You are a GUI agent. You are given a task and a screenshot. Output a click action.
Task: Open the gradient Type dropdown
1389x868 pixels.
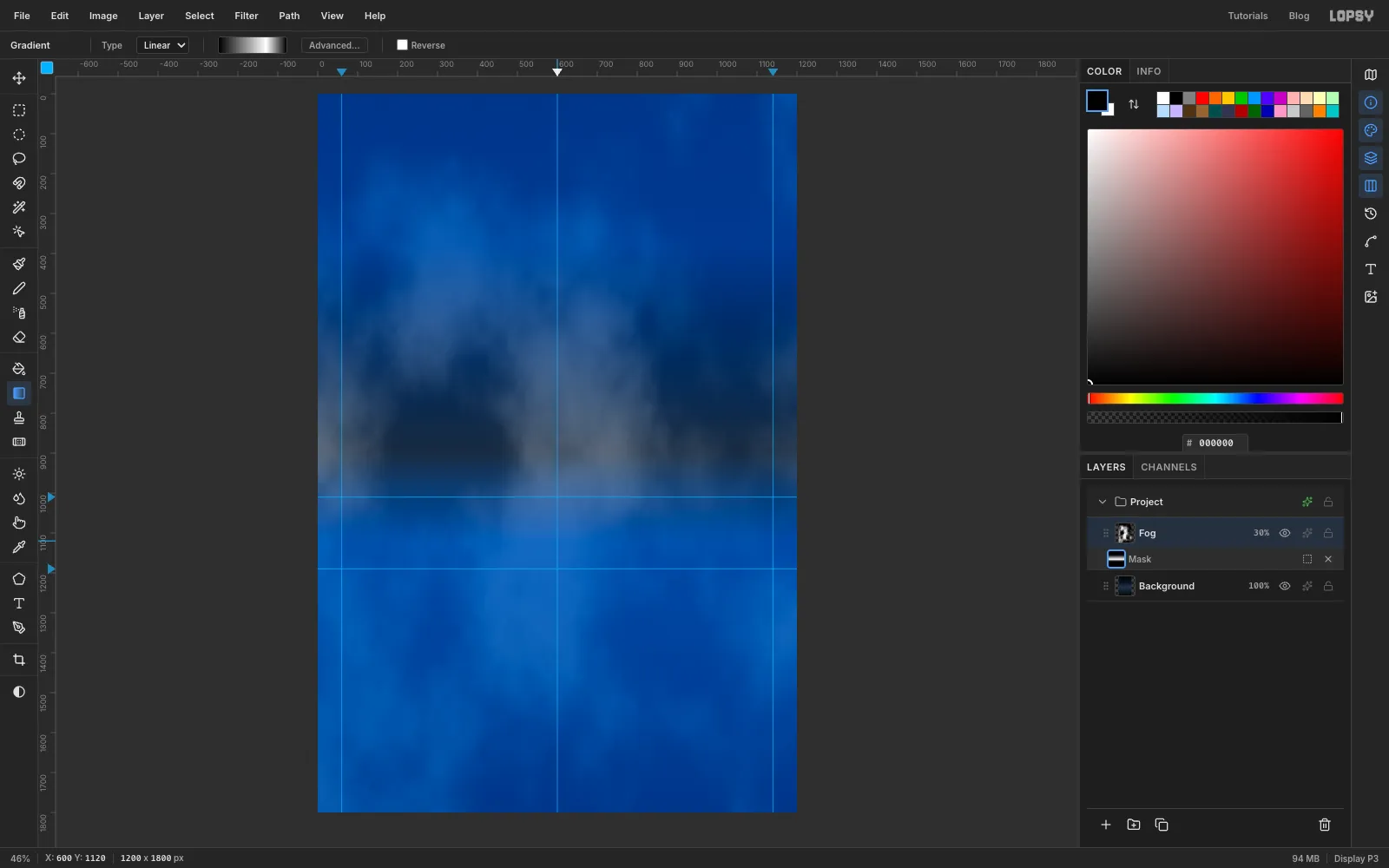pos(162,45)
